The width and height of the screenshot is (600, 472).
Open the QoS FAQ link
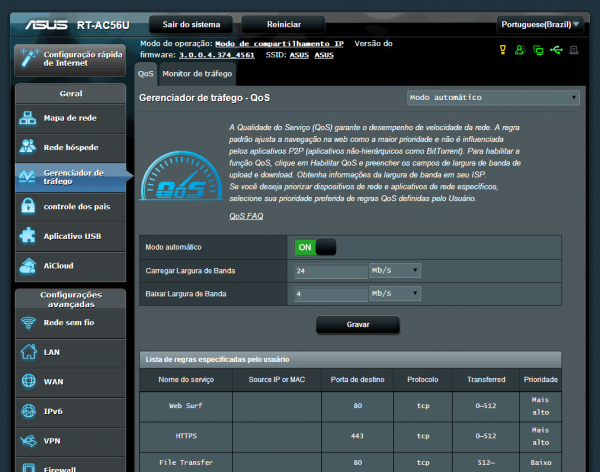pyautogui.click(x=246, y=216)
